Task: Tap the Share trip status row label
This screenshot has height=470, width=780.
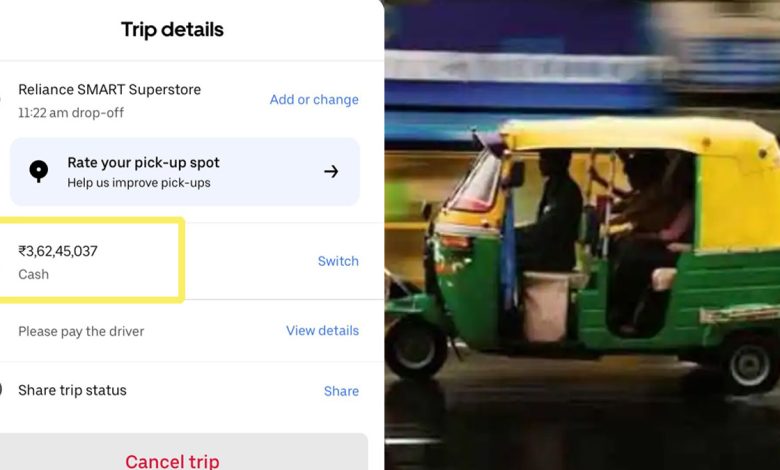Action: point(72,390)
